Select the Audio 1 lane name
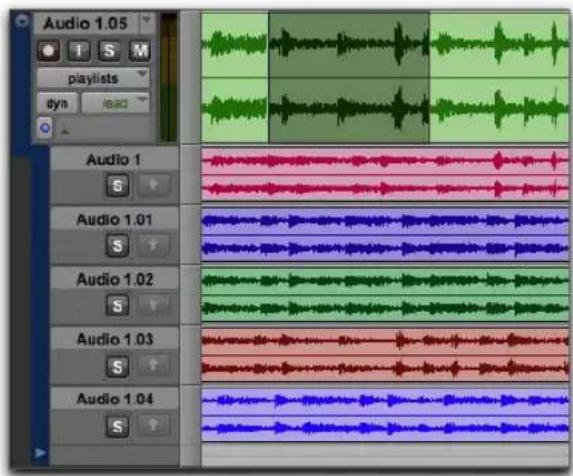573x476 pixels. click(114, 160)
